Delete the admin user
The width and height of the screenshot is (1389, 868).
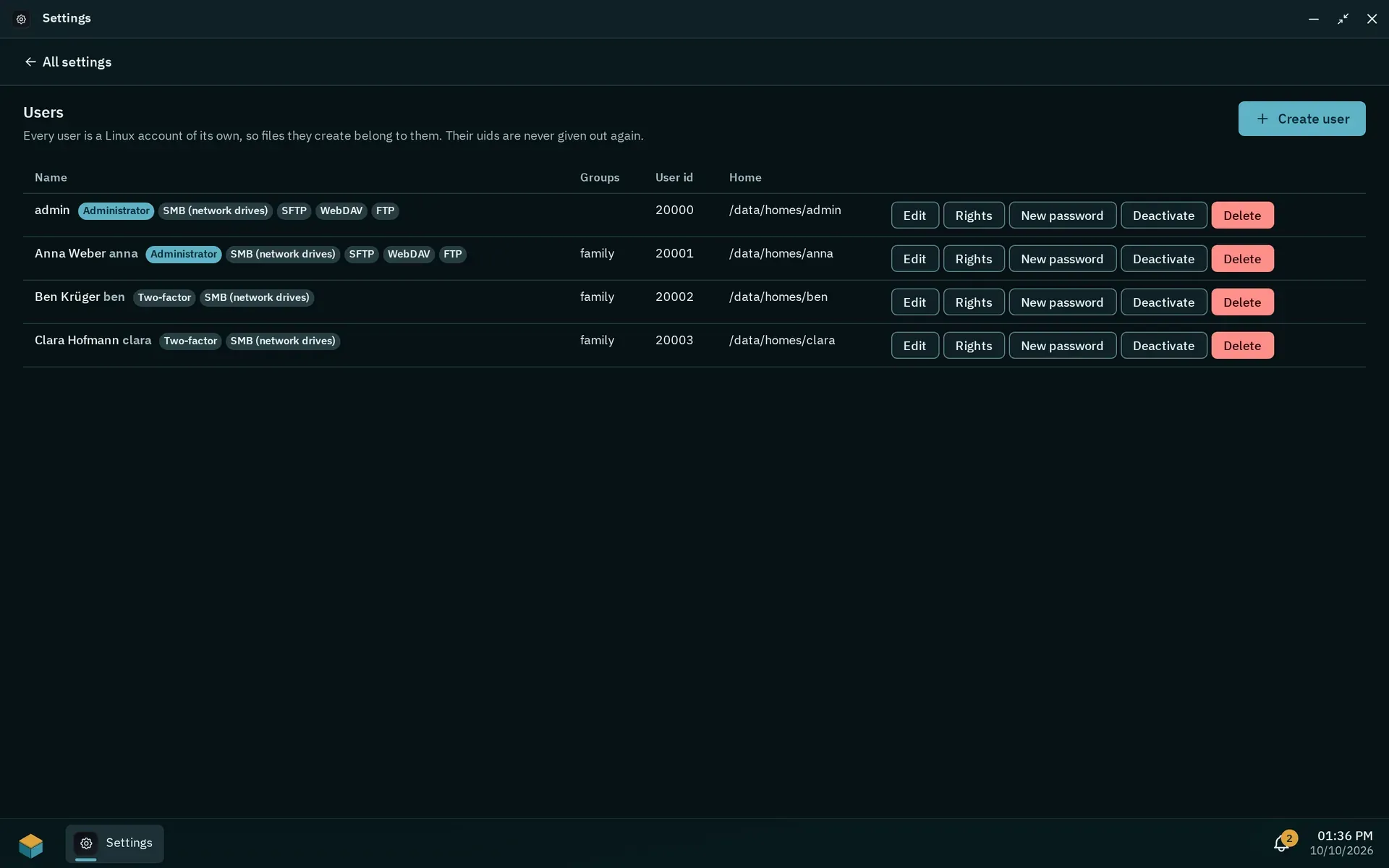point(1242,216)
